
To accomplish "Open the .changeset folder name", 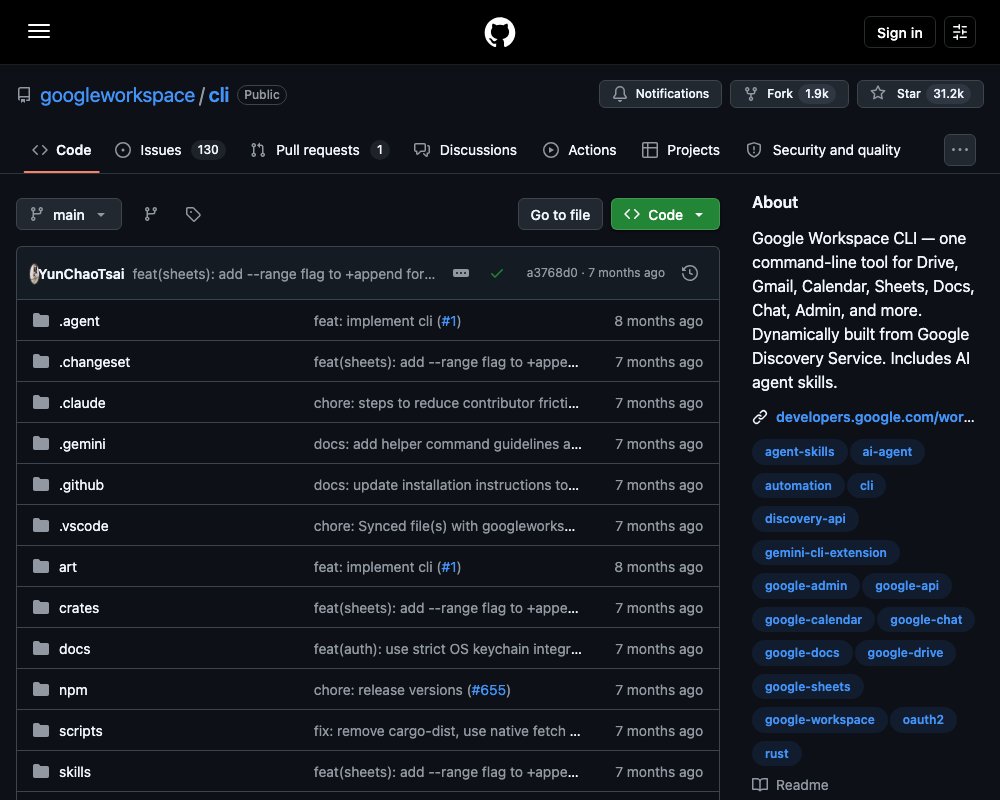I will point(94,362).
